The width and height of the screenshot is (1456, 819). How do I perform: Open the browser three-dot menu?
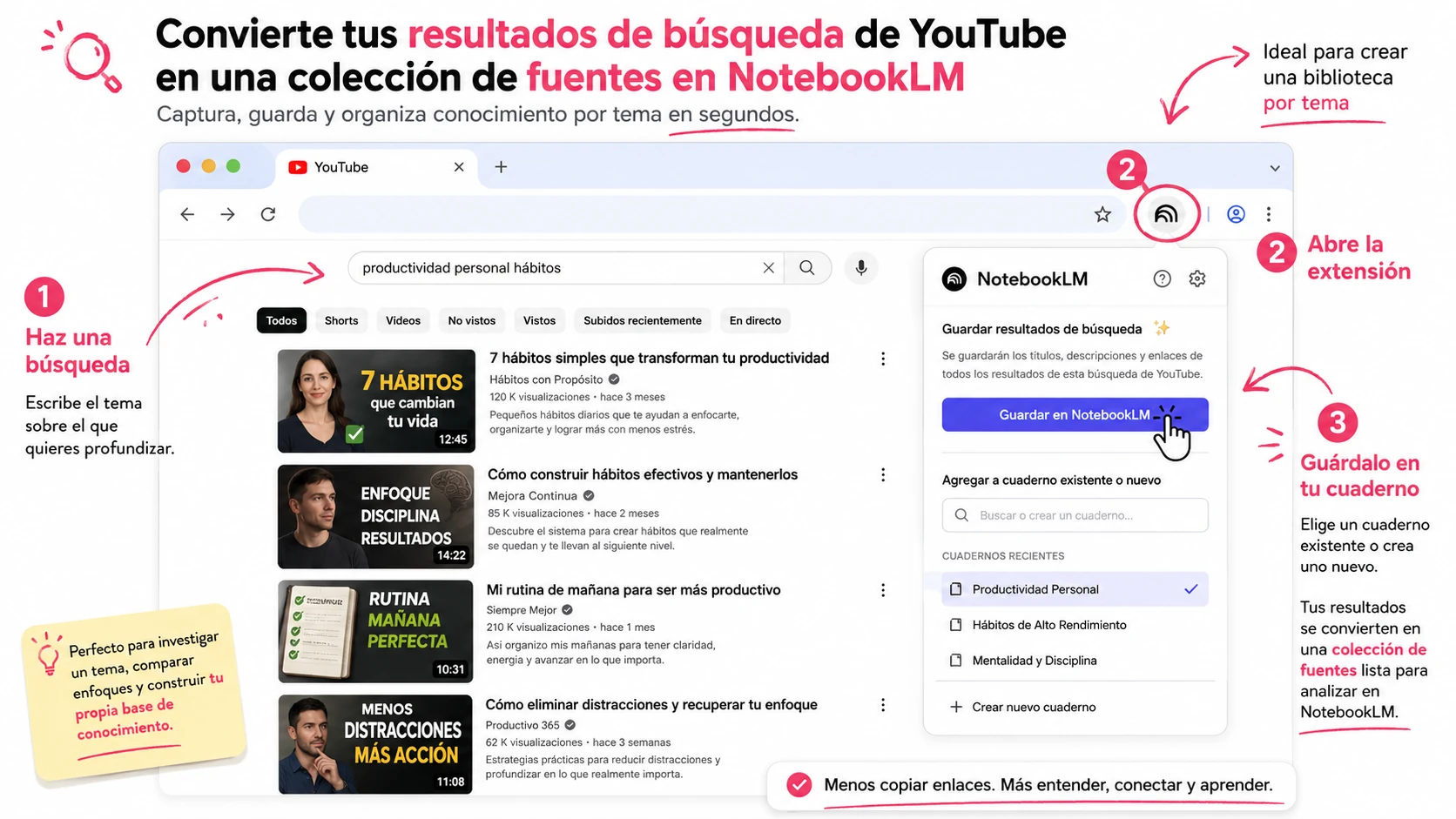(1269, 214)
